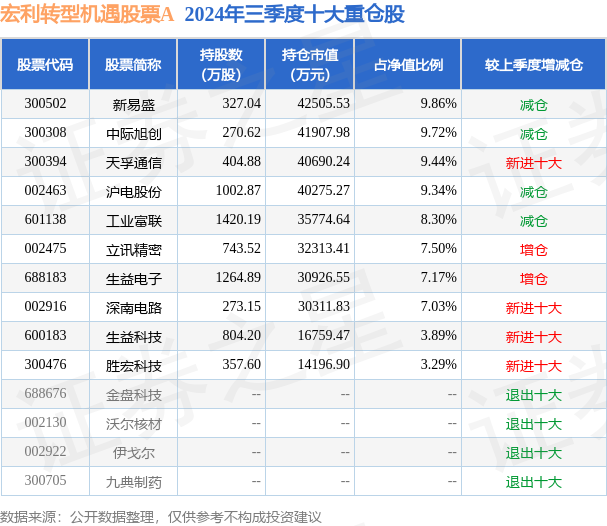Click holding value 16759.47

coord(324,336)
